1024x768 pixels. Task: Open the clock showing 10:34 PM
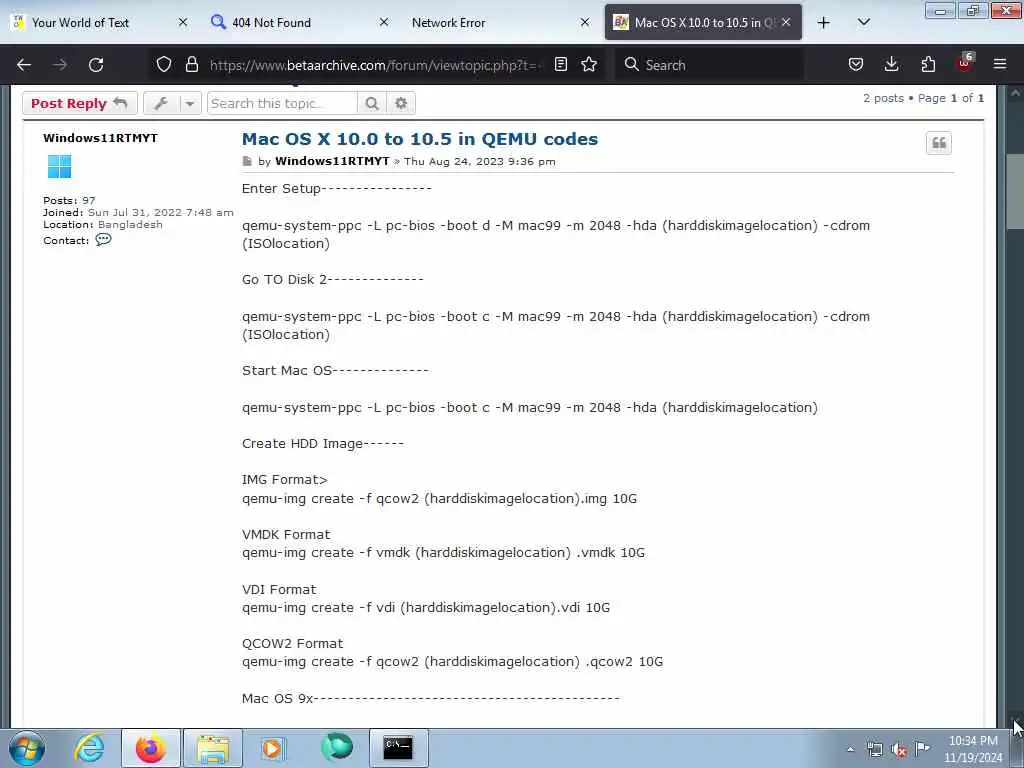pyautogui.click(x=973, y=749)
